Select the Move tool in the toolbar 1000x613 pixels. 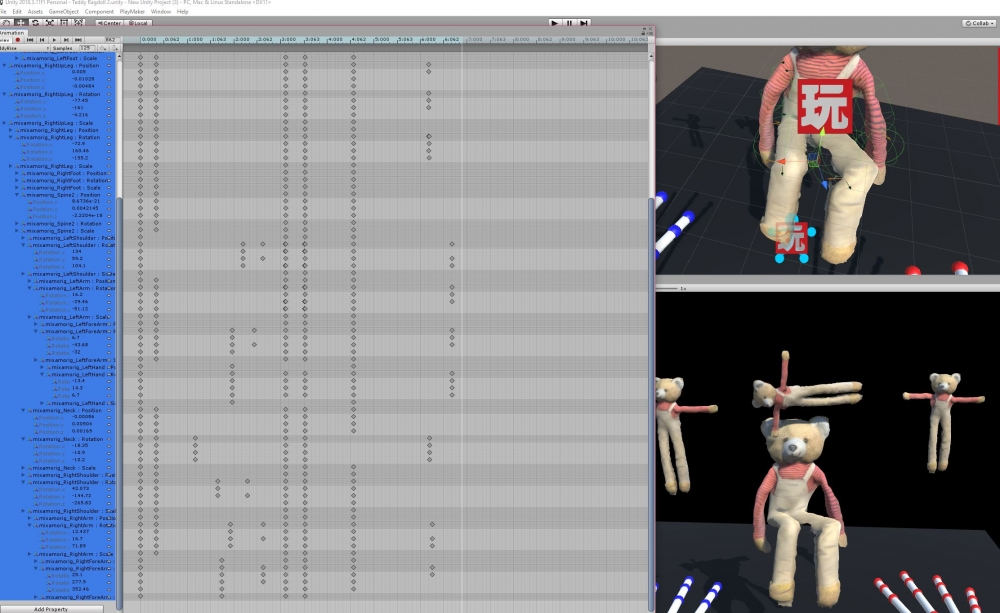(20, 22)
